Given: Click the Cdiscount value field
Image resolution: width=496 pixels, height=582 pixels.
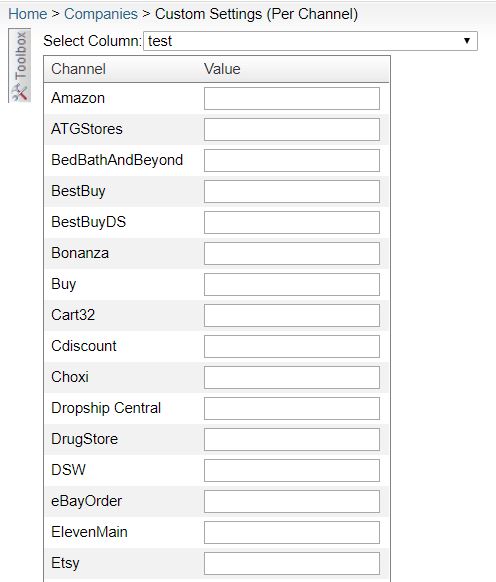Looking at the screenshot, I should (292, 346).
